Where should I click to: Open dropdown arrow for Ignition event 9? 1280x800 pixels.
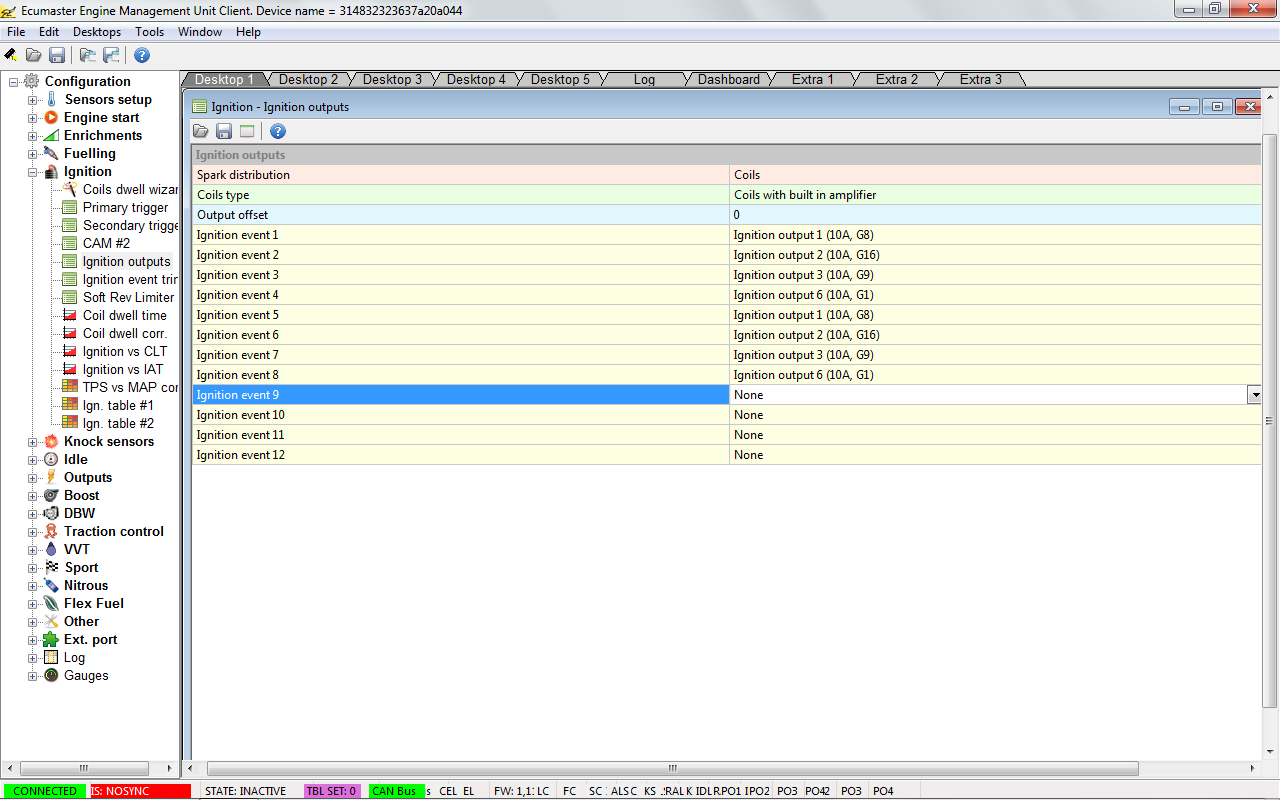[1254, 395]
